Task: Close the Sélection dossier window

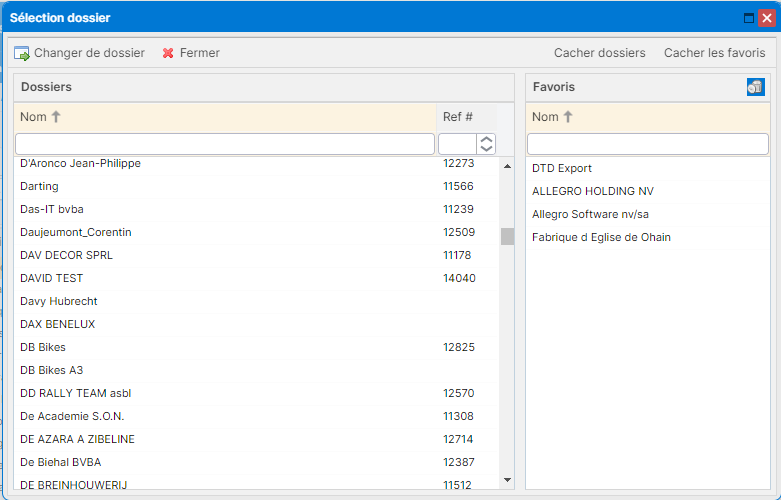Action: (767, 18)
